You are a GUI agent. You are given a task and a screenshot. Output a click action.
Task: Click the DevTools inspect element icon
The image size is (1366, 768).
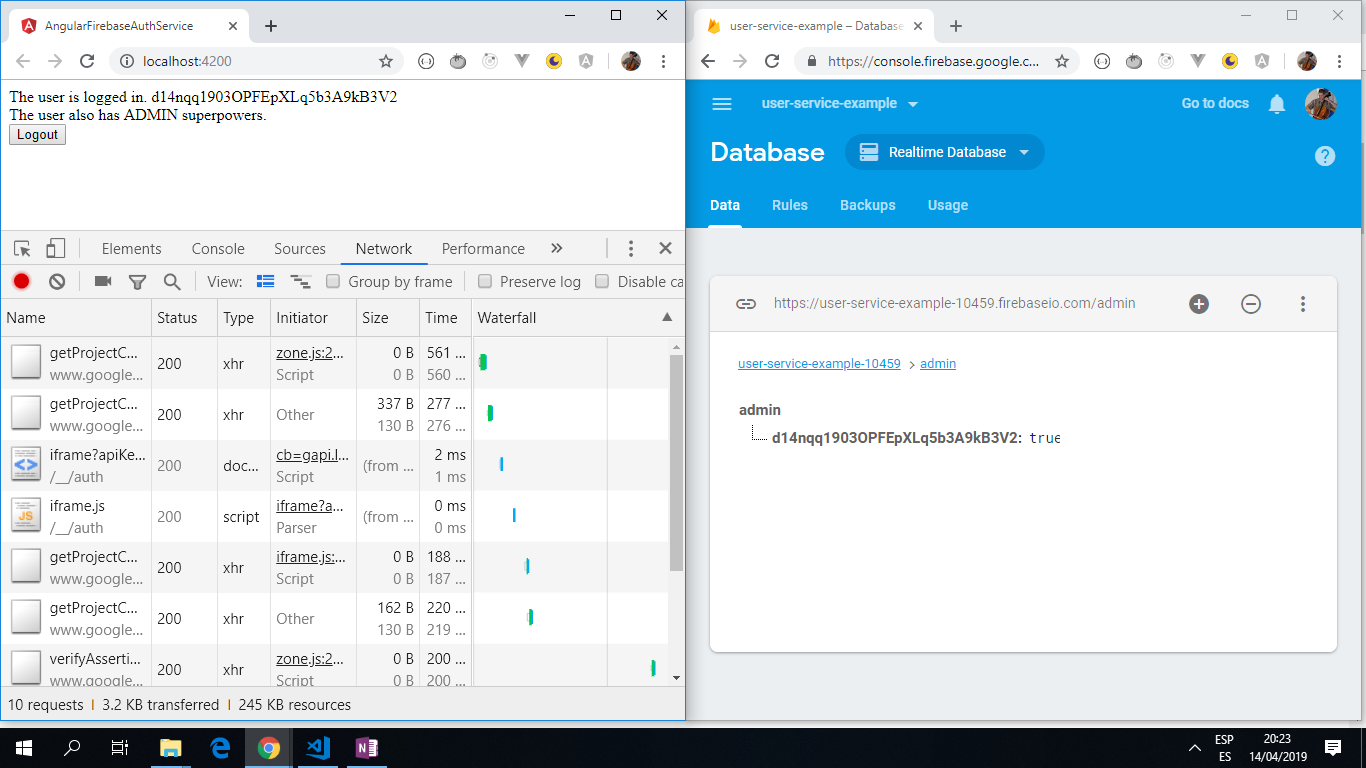coord(23,249)
